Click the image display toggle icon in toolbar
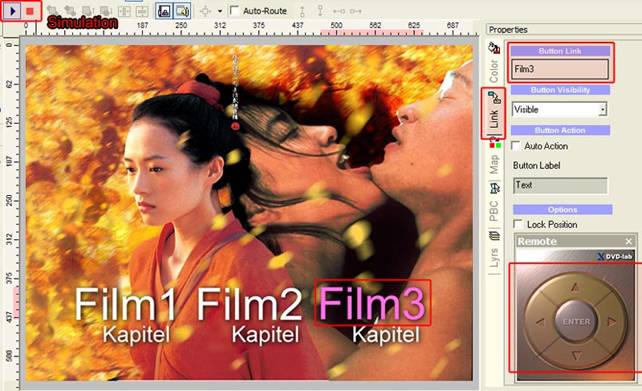The image size is (642, 391). [x=164, y=11]
